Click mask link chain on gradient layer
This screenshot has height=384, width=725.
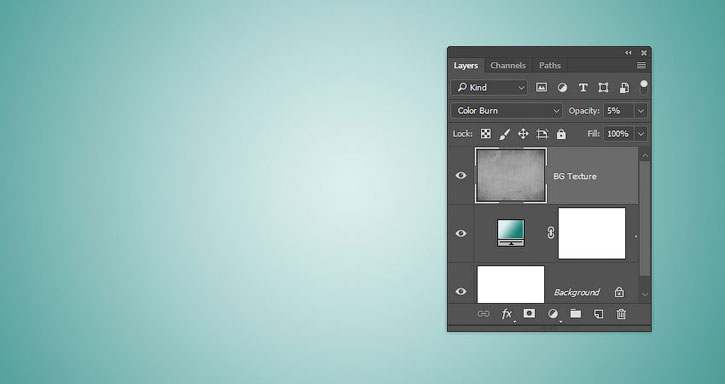(x=550, y=233)
